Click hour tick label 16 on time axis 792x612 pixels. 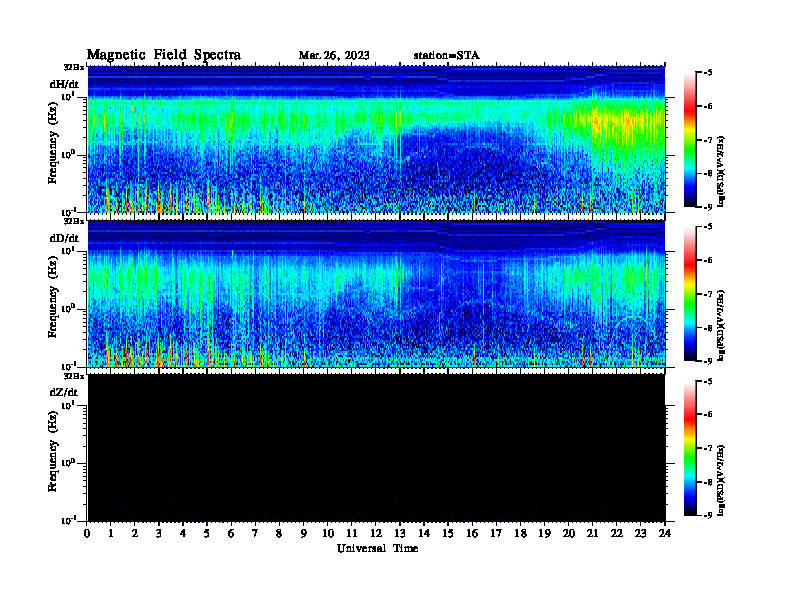(472, 534)
